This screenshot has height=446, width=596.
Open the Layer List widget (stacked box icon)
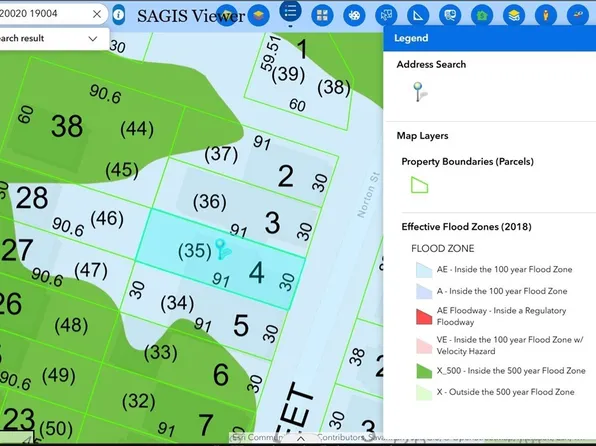point(259,15)
